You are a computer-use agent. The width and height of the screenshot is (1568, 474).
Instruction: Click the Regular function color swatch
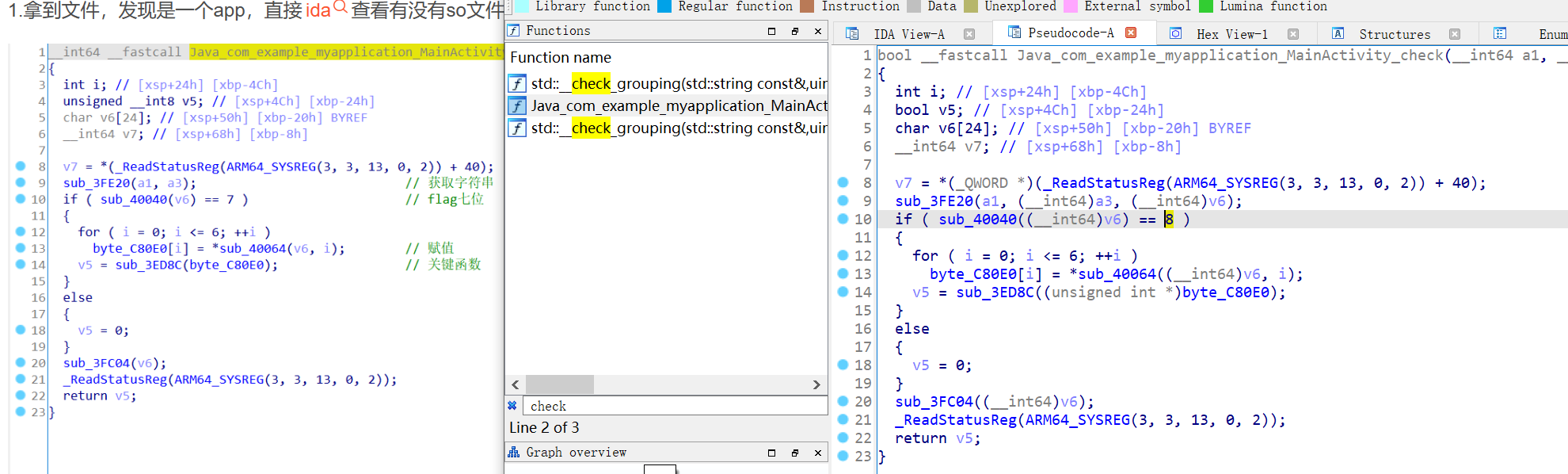tap(664, 6)
